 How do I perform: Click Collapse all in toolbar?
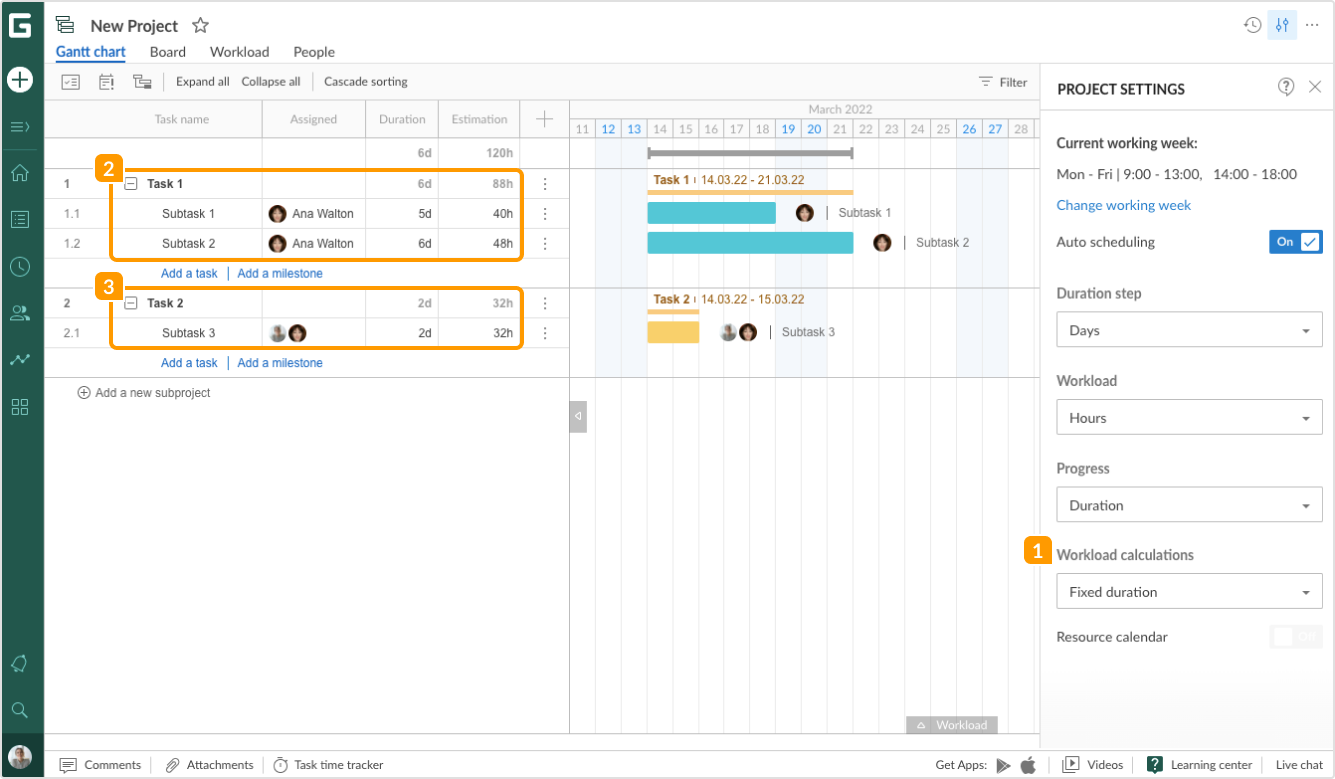click(x=271, y=82)
